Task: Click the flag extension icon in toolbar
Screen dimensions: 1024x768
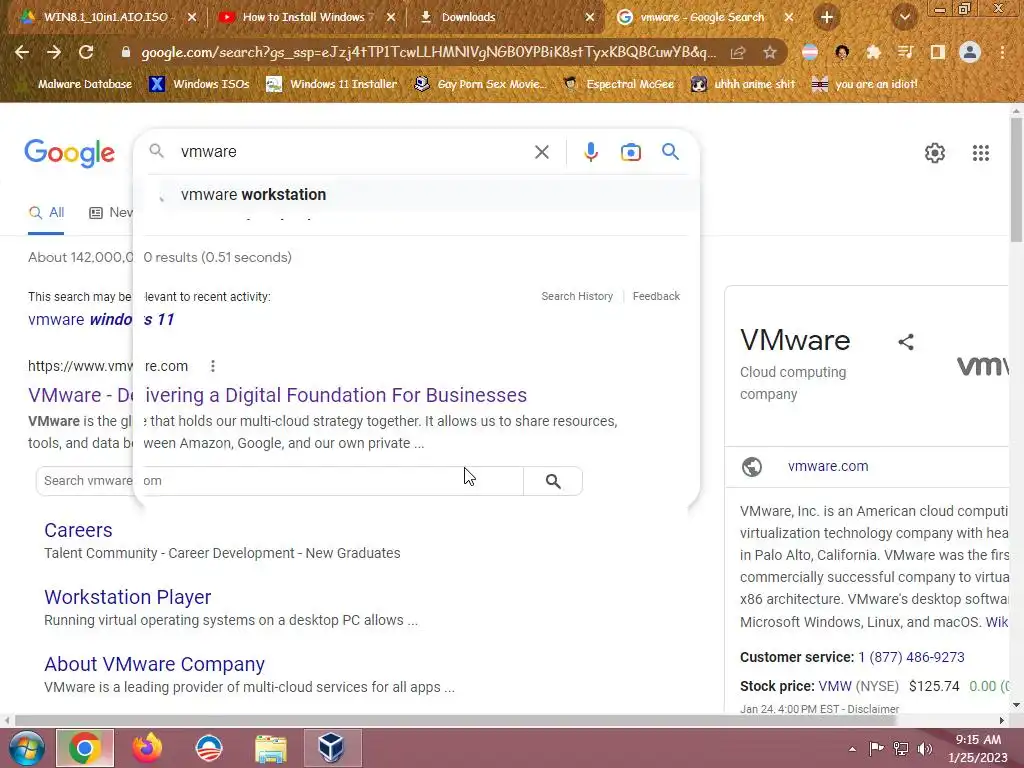Action: point(810,52)
